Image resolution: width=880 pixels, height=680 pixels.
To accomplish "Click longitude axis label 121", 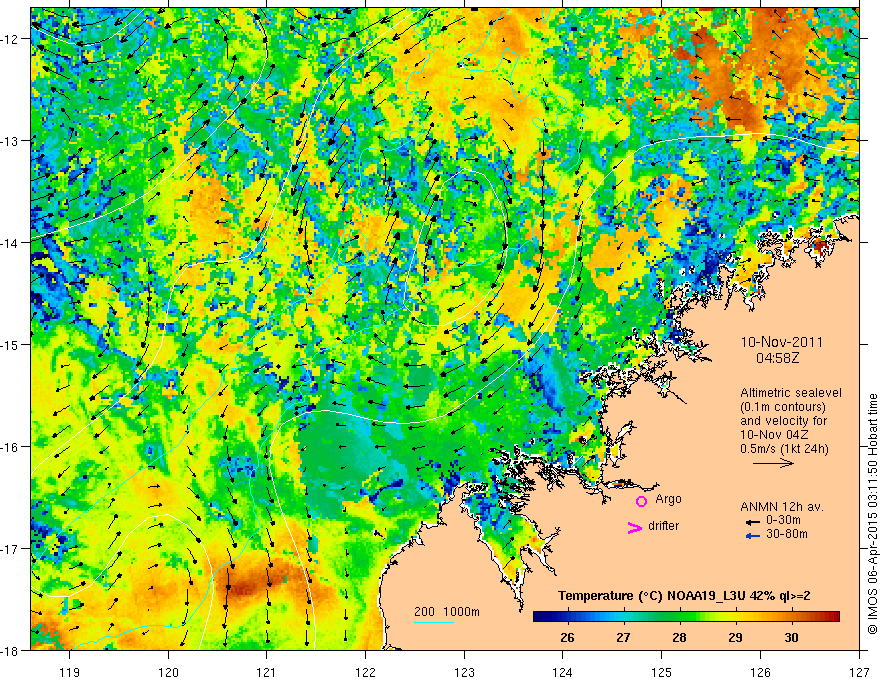I will (267, 672).
